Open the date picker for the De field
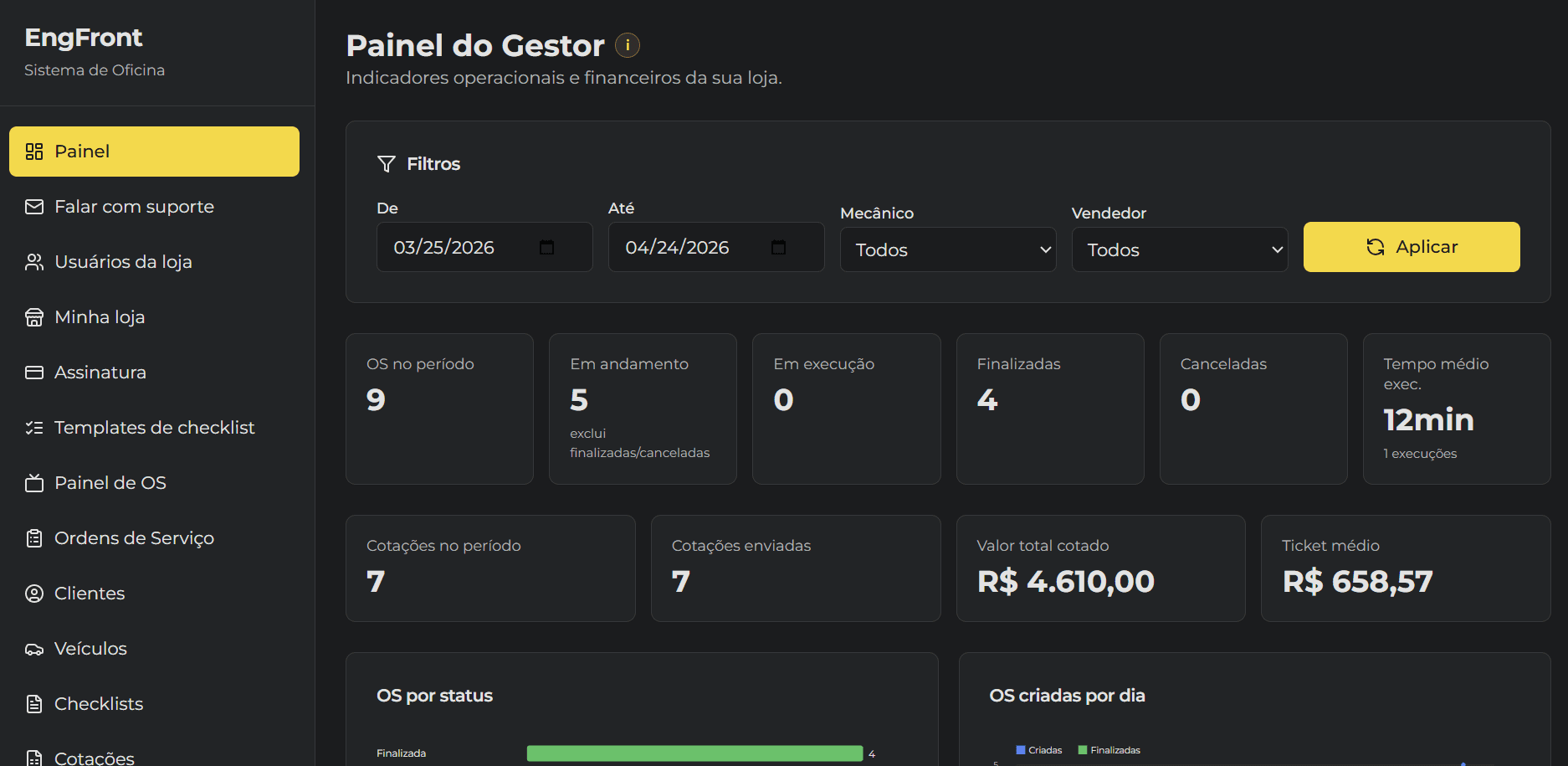The height and width of the screenshot is (766, 1568). click(546, 247)
